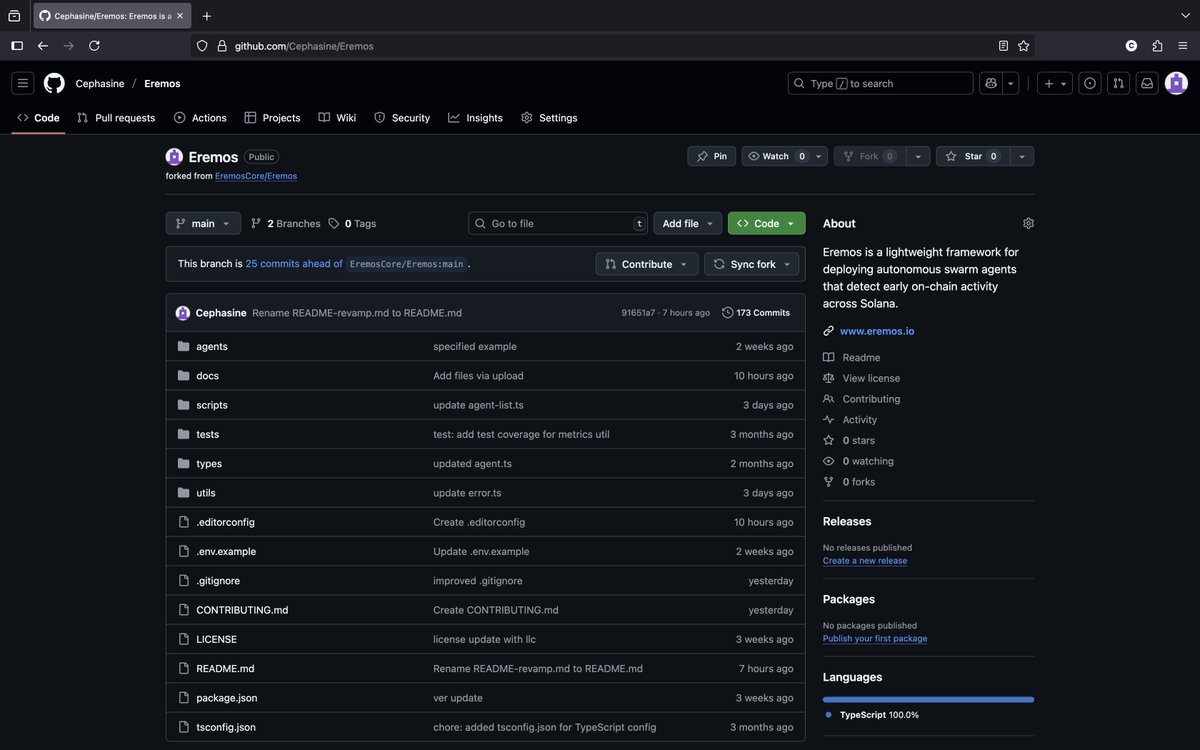Expand the Contribute dropdown

coord(647,264)
